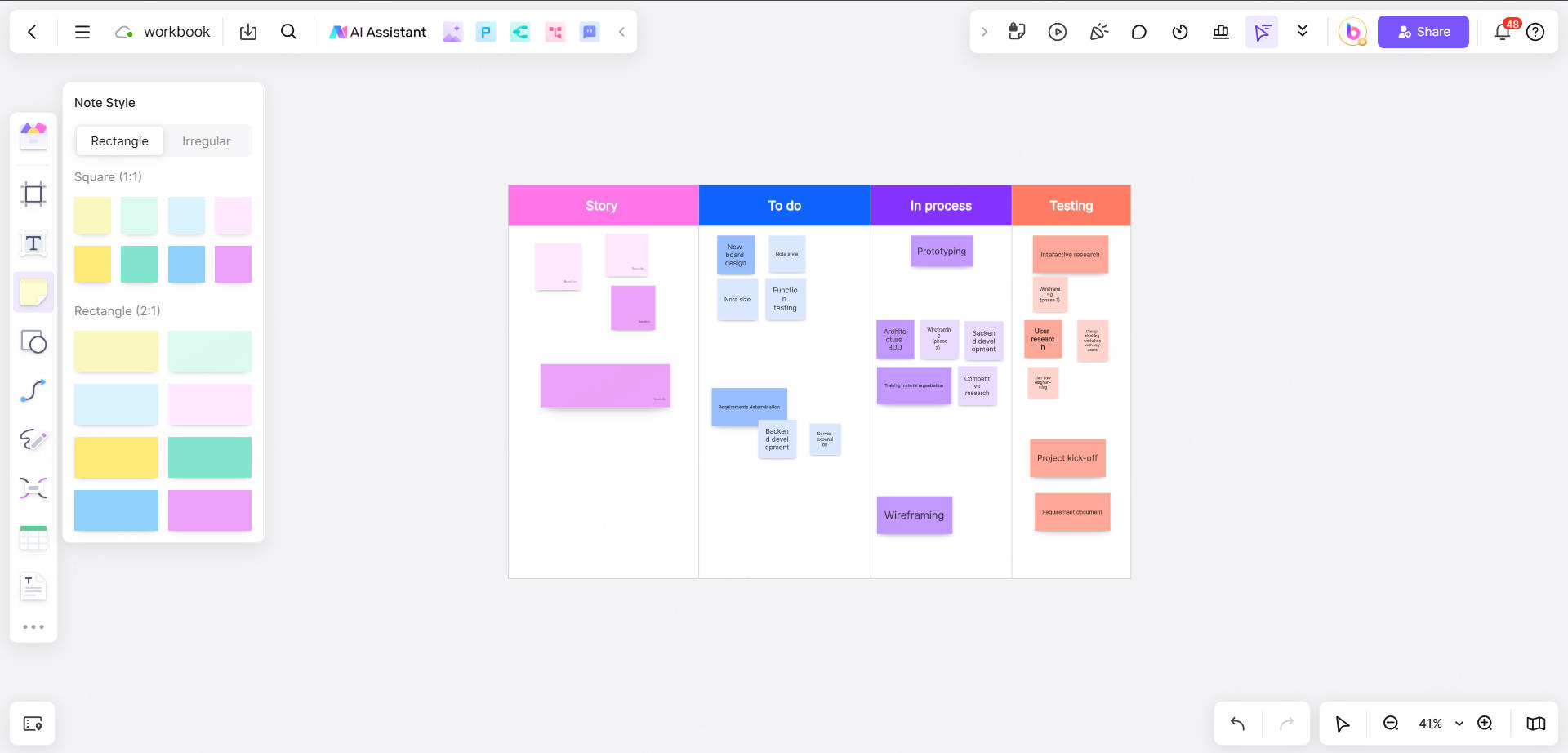This screenshot has height=753, width=1568.
Task: Toggle presentation play mode
Action: tap(1058, 31)
